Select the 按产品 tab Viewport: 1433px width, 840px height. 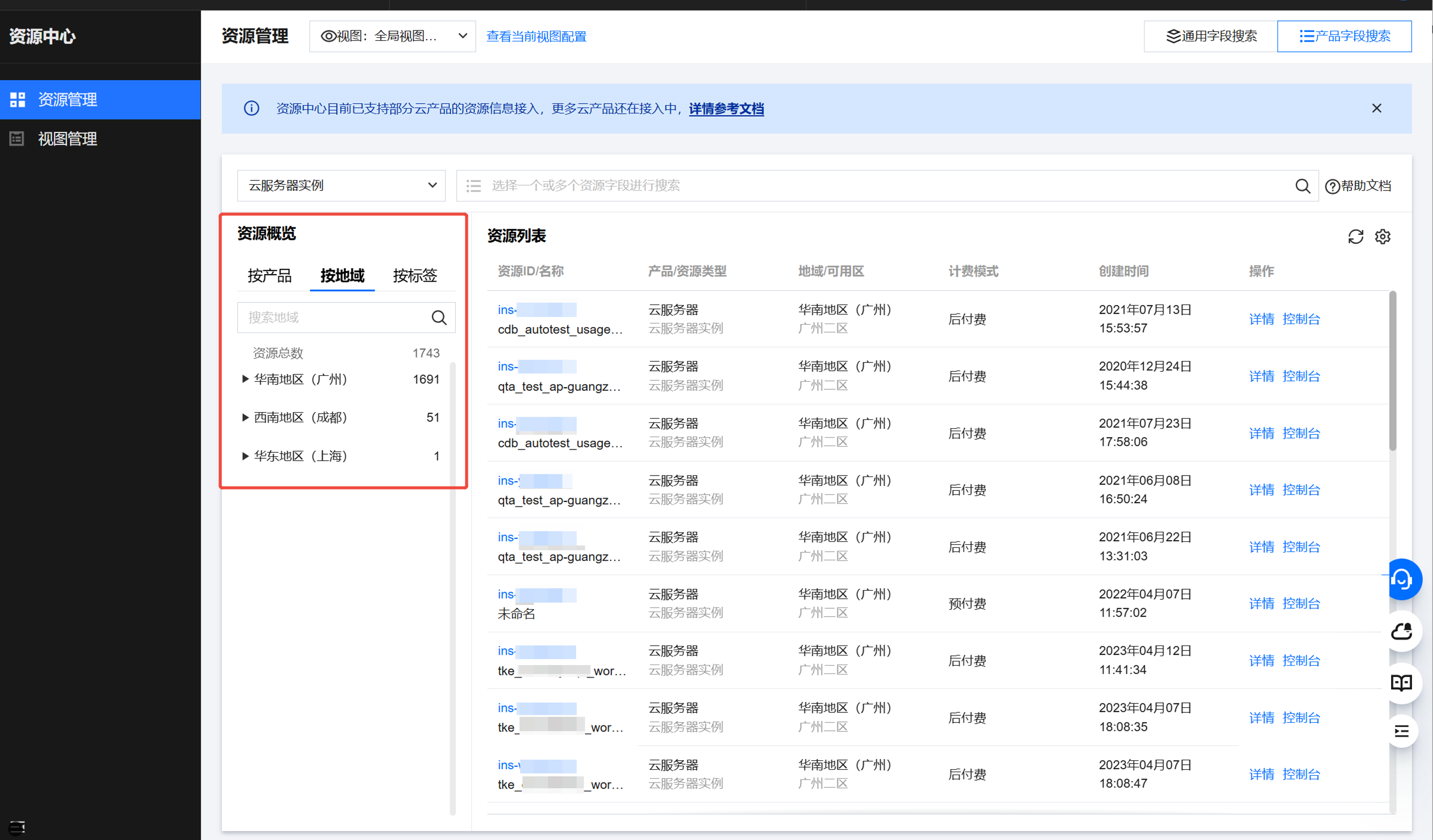269,276
